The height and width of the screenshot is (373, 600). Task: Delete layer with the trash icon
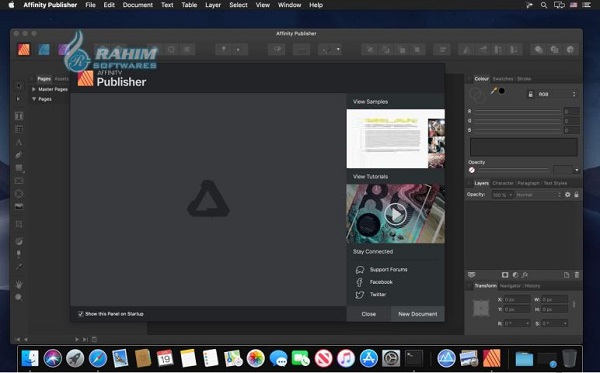(577, 275)
